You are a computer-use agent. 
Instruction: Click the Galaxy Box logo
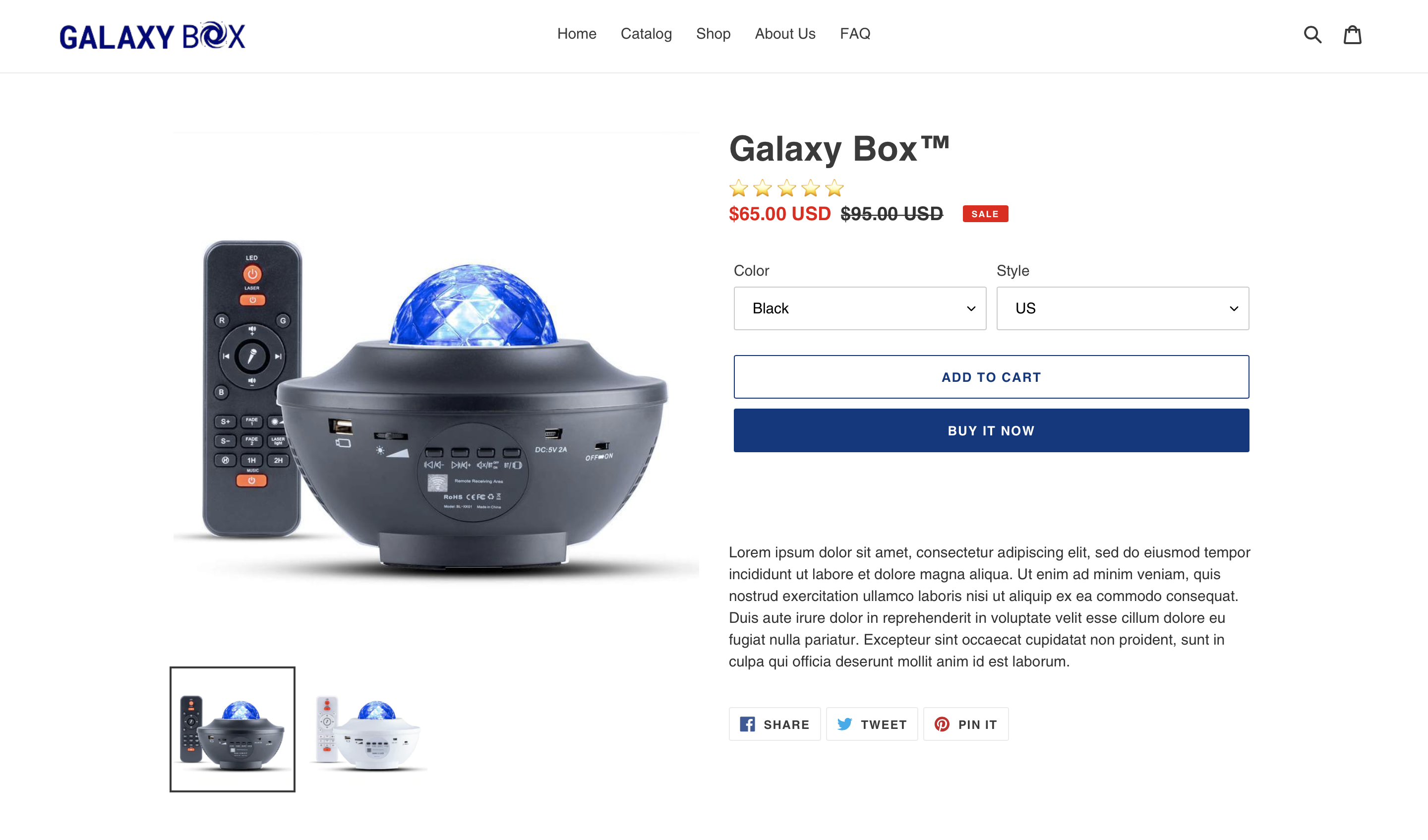[x=152, y=36]
